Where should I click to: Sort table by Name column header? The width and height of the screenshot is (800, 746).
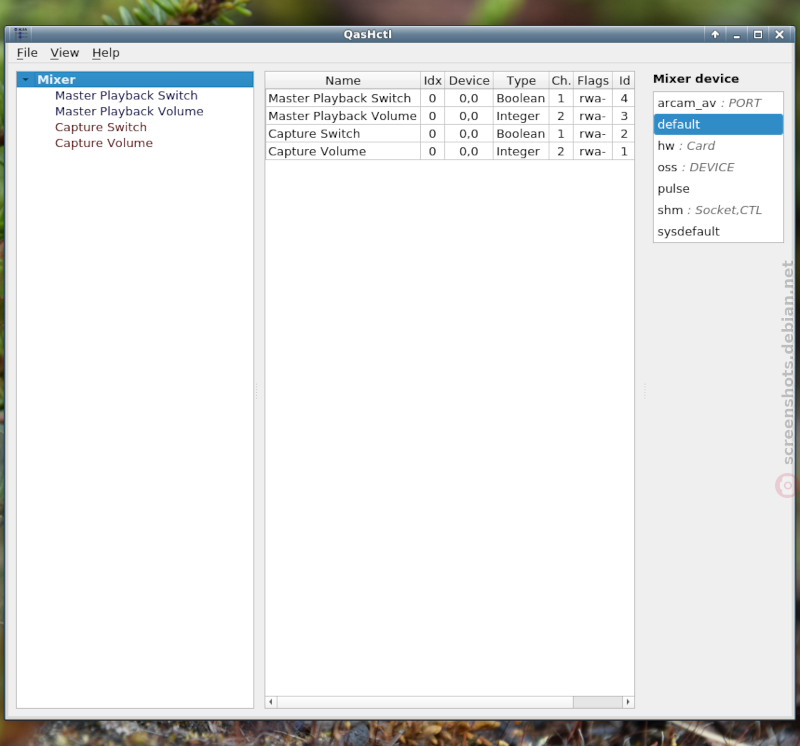(343, 81)
